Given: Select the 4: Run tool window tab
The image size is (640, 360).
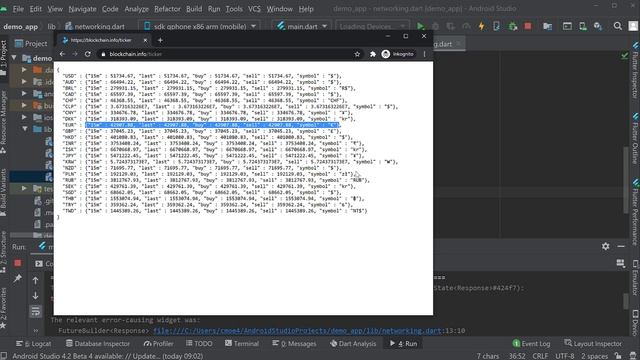Looking at the screenshot, I should pyautogui.click(x=403, y=344).
